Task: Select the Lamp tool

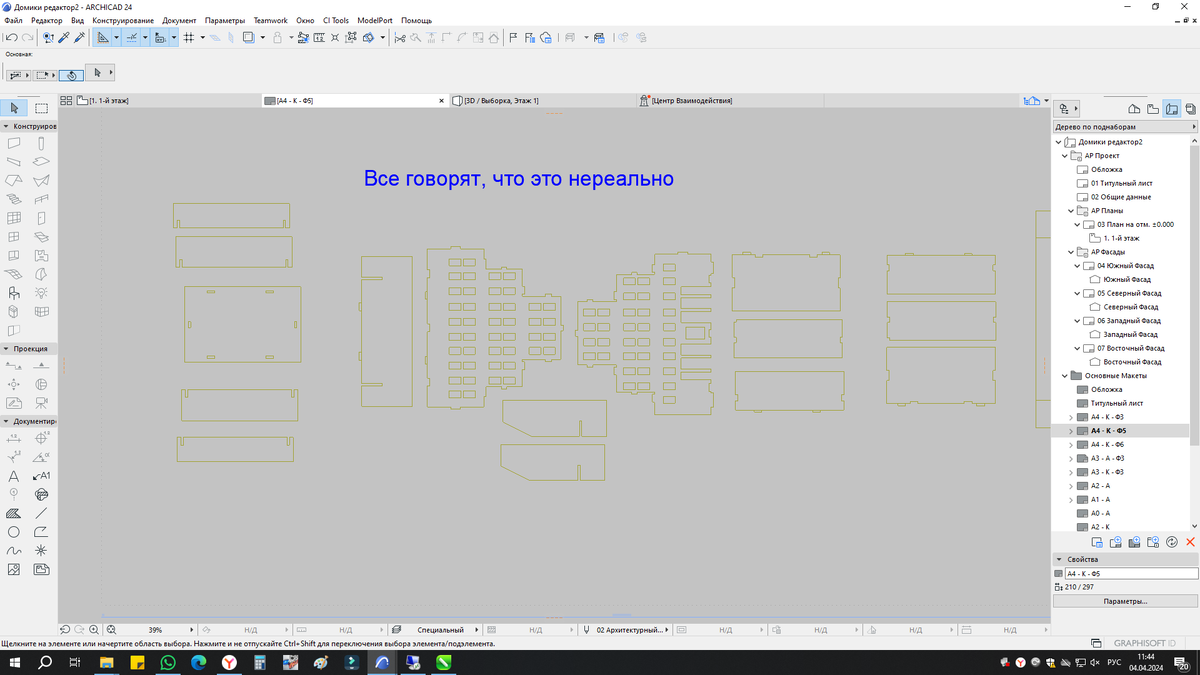Action: (x=41, y=293)
